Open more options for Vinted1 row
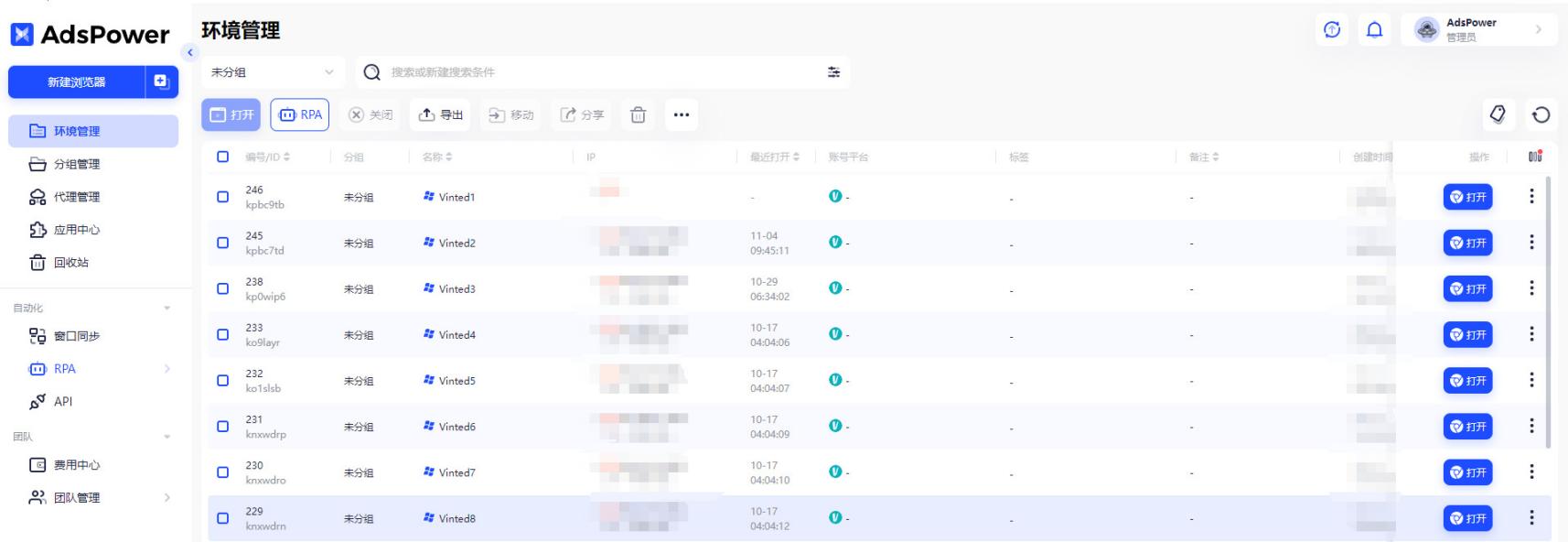The height and width of the screenshot is (542, 1568). (x=1531, y=197)
